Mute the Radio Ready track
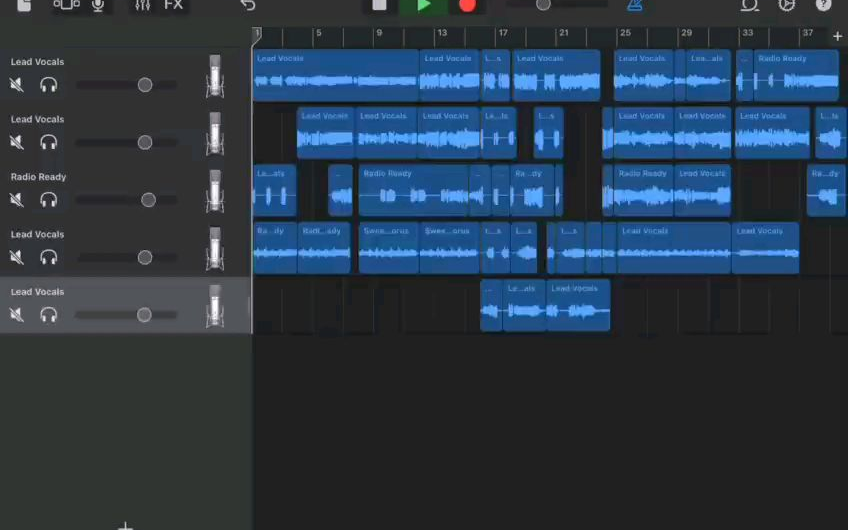This screenshot has width=848, height=530. click(17, 200)
